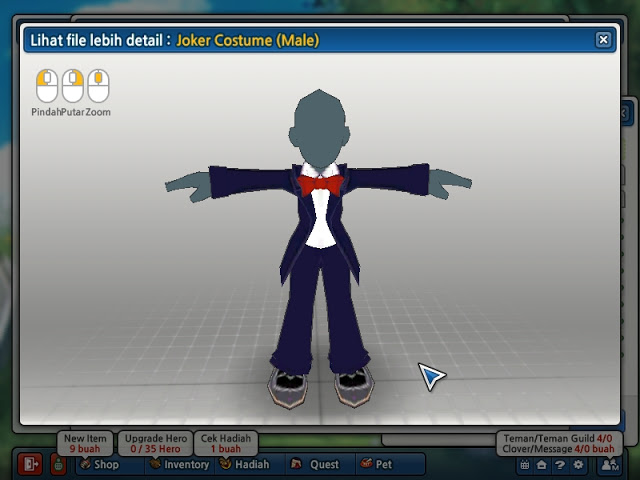Click the red exit door icon

tap(30, 464)
